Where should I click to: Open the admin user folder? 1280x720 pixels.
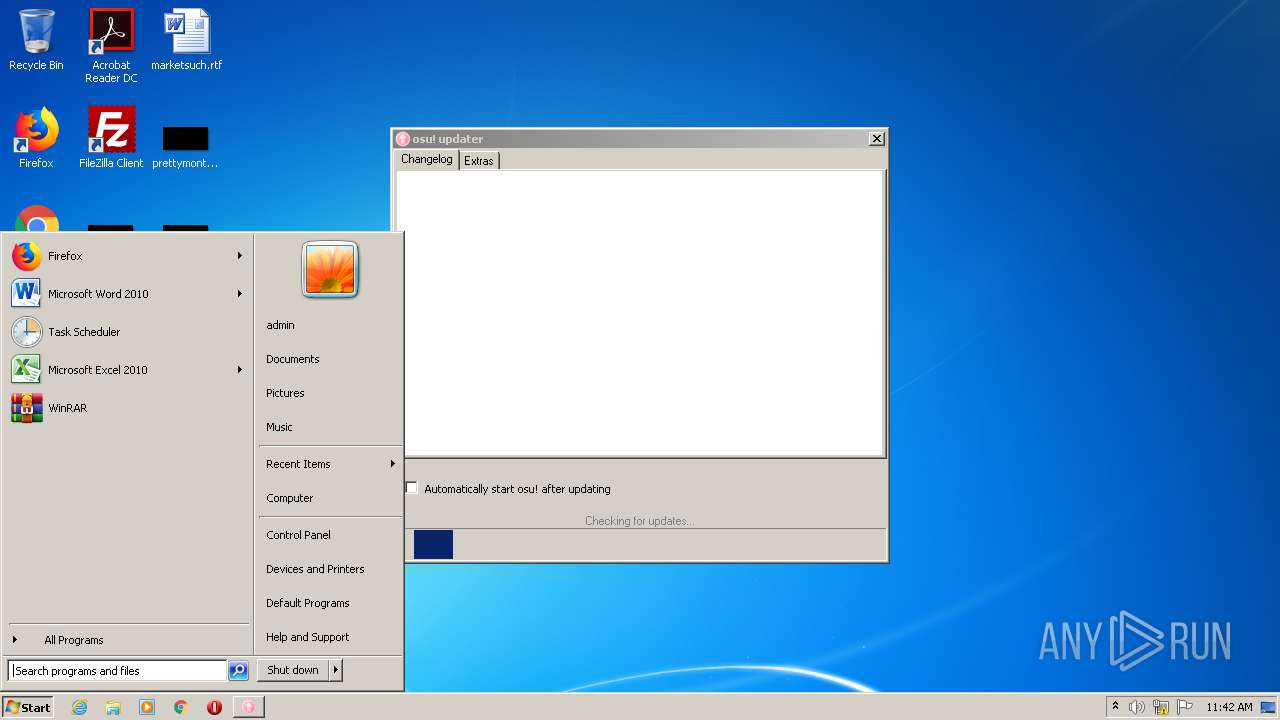tap(329, 325)
